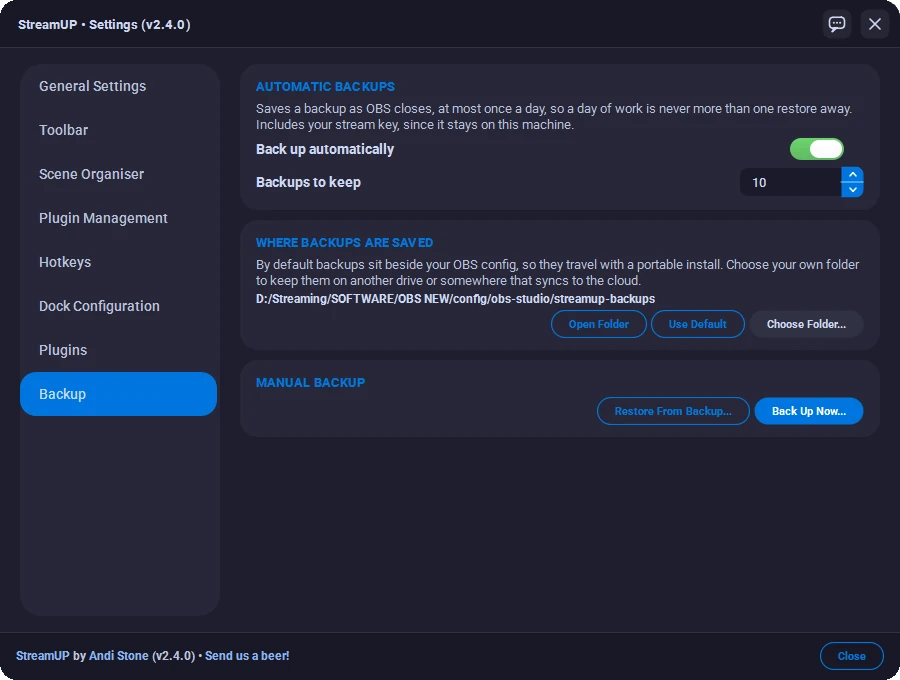Show Dock Configuration settings
Viewport: 900px width, 680px height.
pyautogui.click(x=118, y=306)
